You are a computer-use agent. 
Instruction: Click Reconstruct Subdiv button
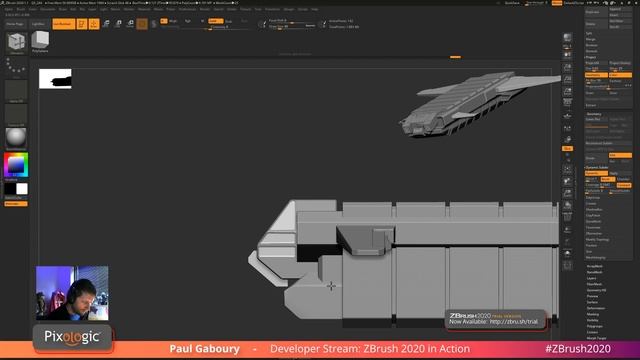tap(608, 143)
